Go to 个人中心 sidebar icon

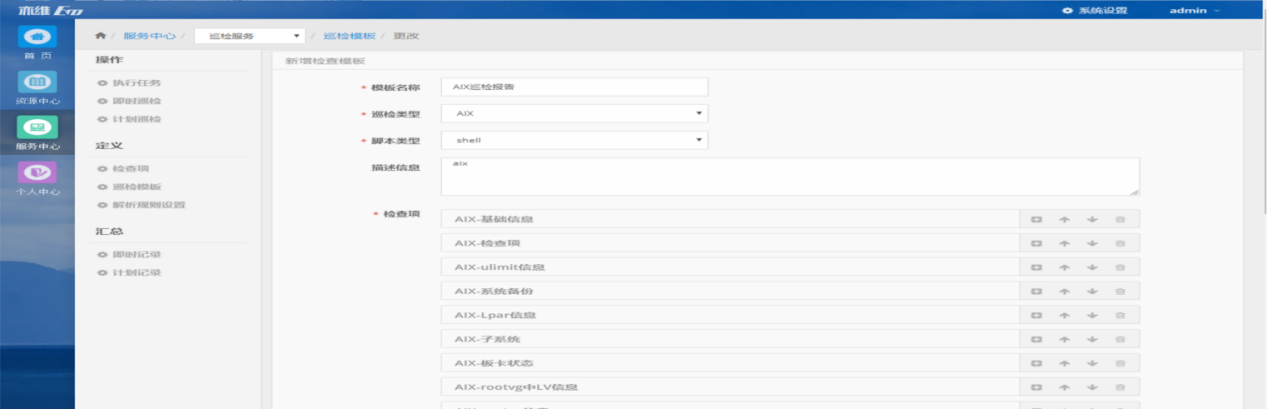pos(37,178)
